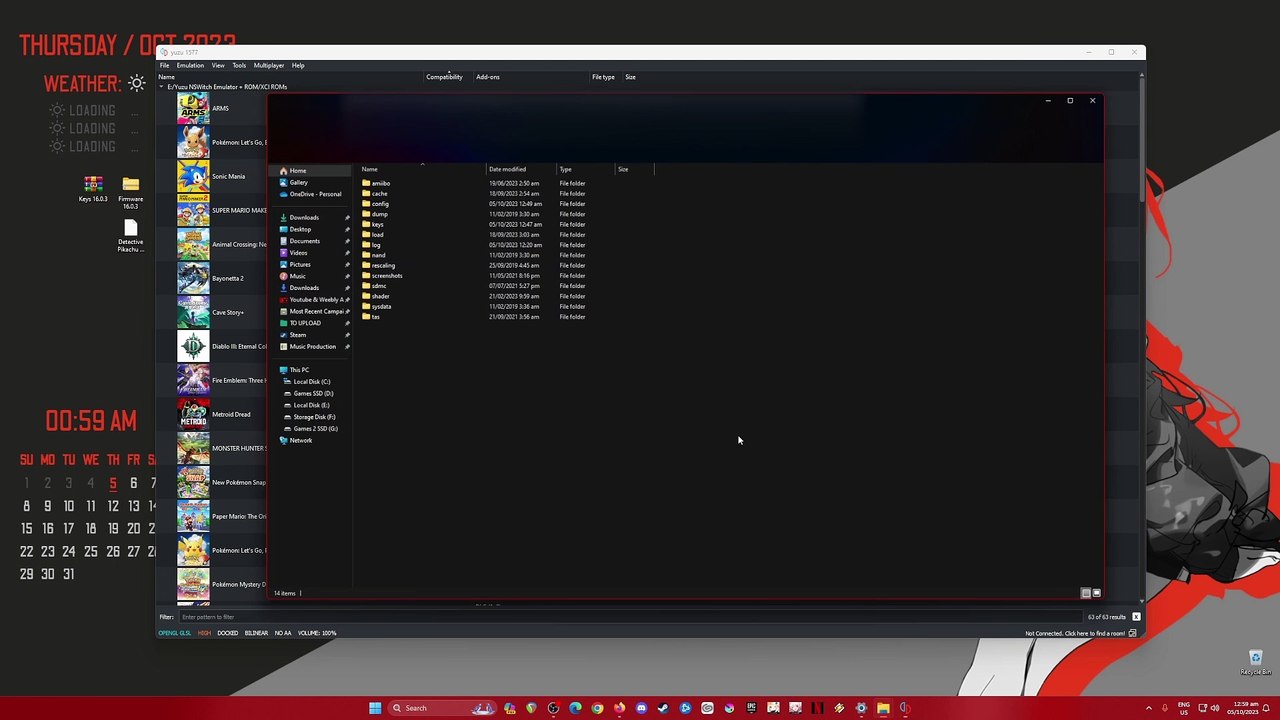Toggle DOCKED mode in yuzu status bar
This screenshot has width=1280, height=720.
tap(227, 633)
